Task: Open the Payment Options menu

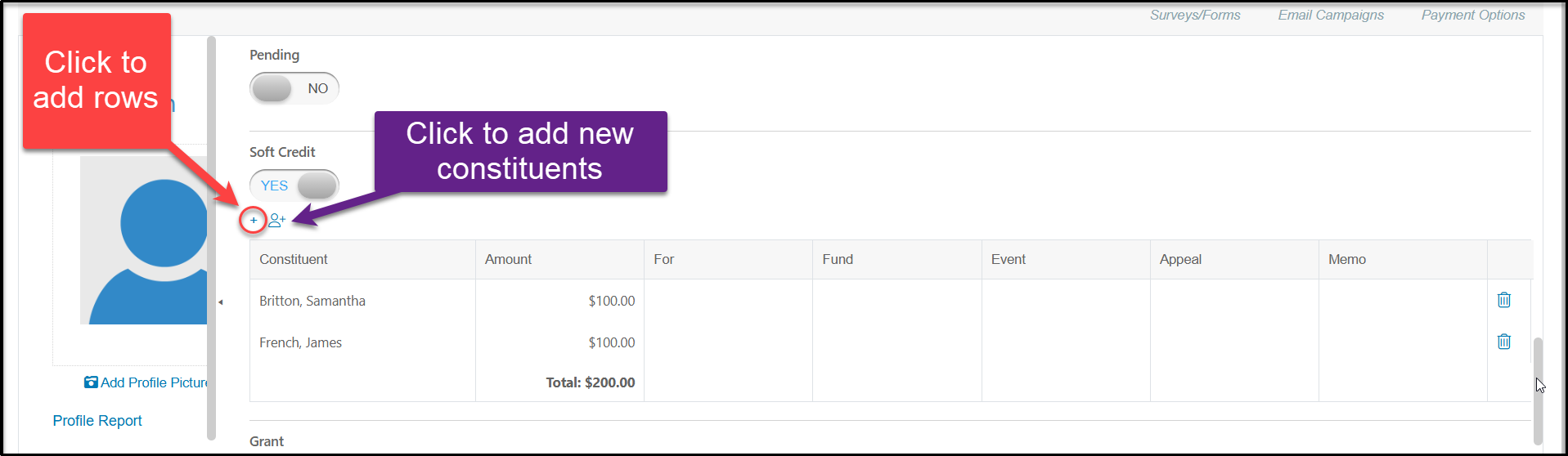Action: (x=1473, y=15)
